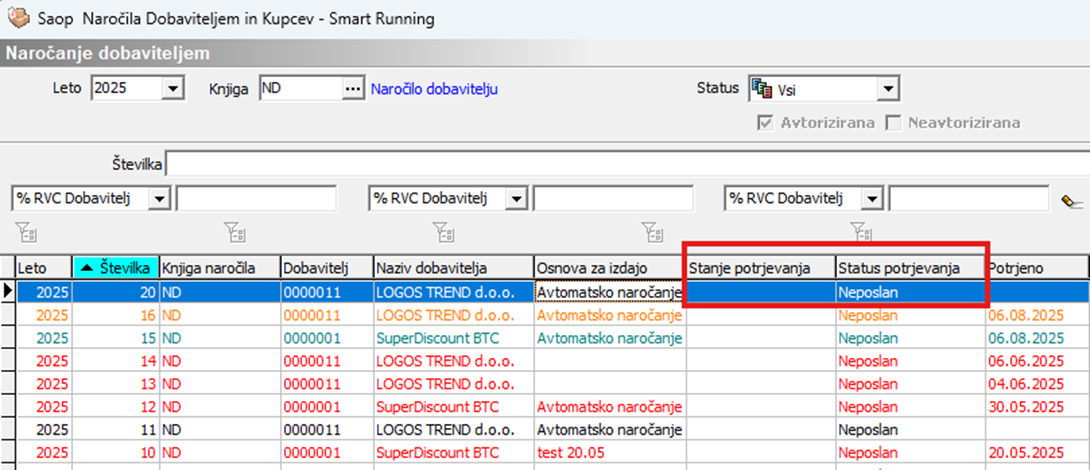Toggle the Neavtorizirana checkbox

tap(893, 123)
